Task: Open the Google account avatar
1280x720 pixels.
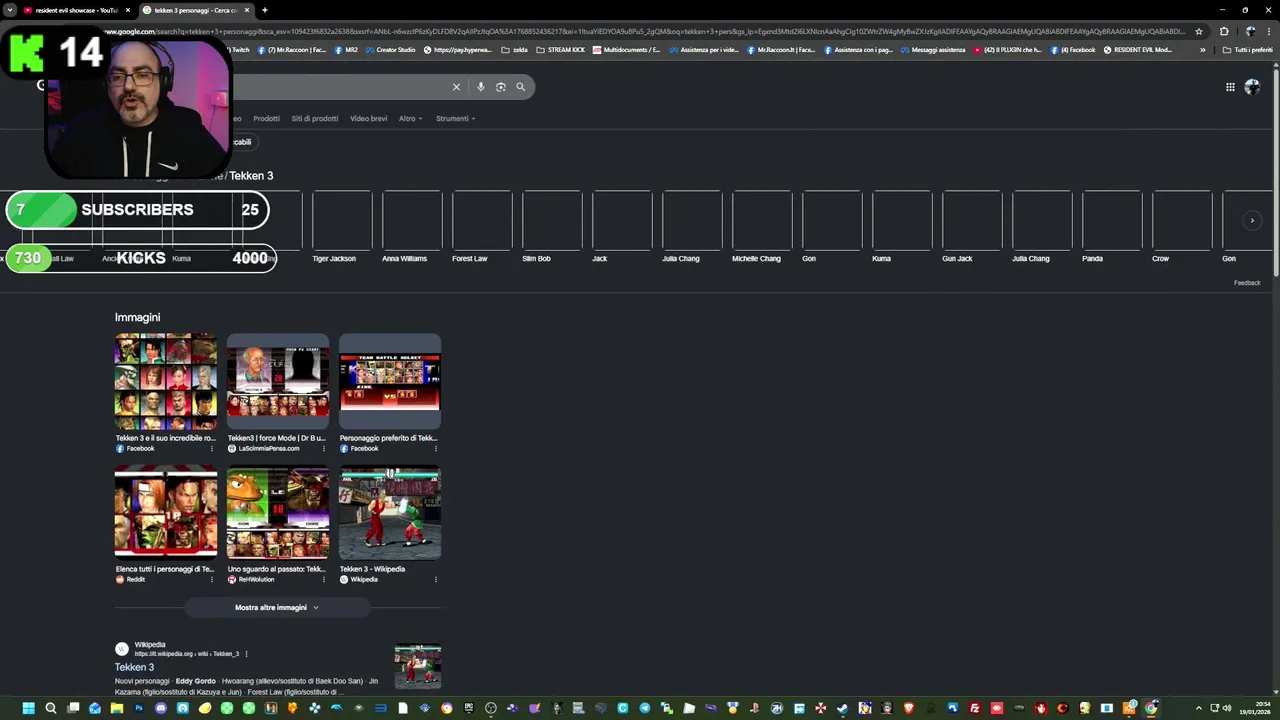Action: click(x=1252, y=87)
